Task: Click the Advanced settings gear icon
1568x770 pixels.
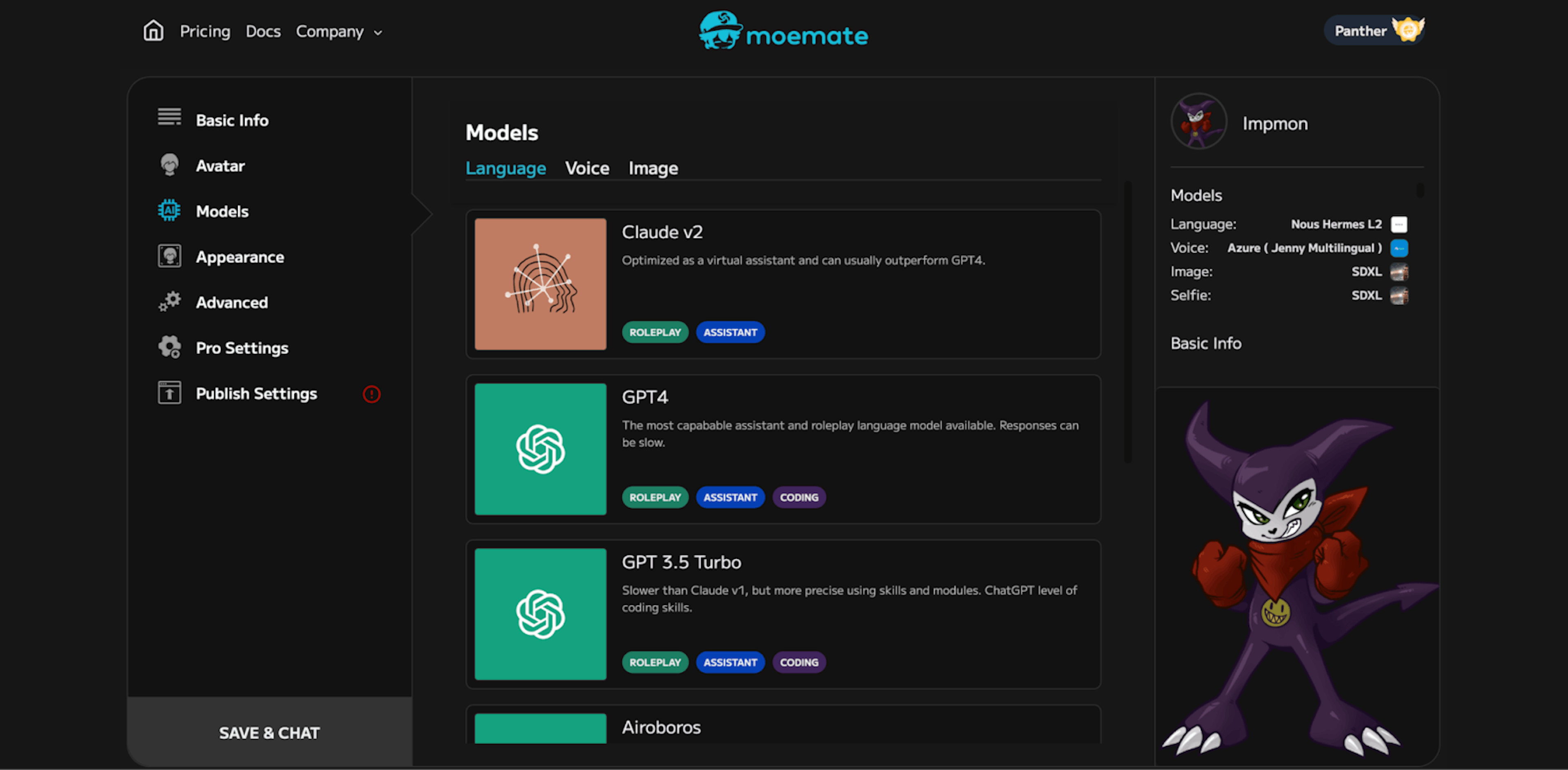Action: click(x=169, y=302)
